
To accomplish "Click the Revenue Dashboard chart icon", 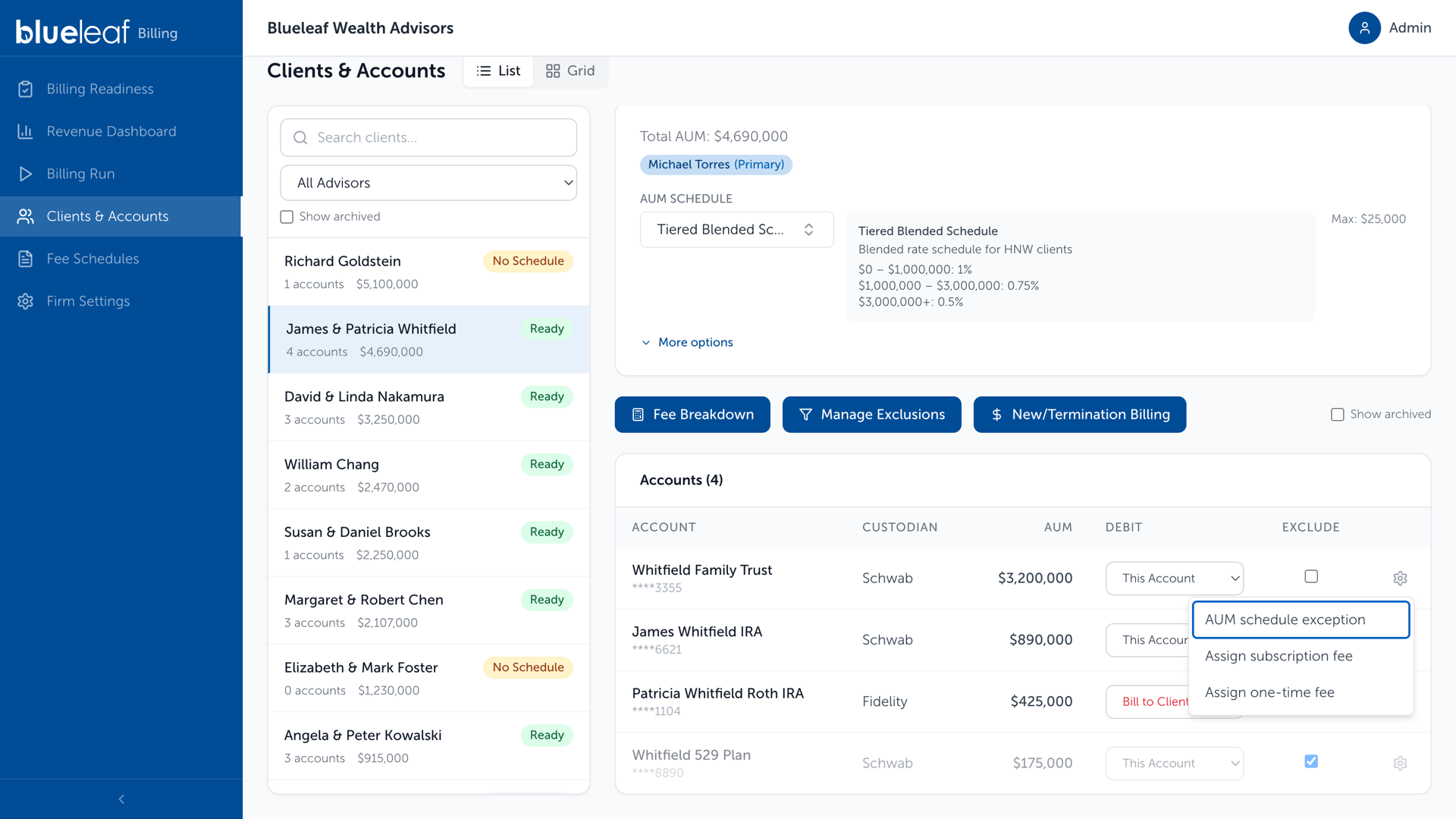I will tap(26, 131).
